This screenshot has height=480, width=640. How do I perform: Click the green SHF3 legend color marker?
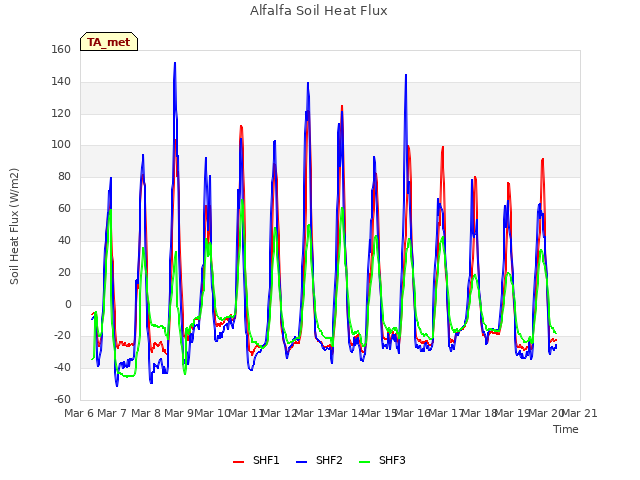pyautogui.click(x=364, y=462)
